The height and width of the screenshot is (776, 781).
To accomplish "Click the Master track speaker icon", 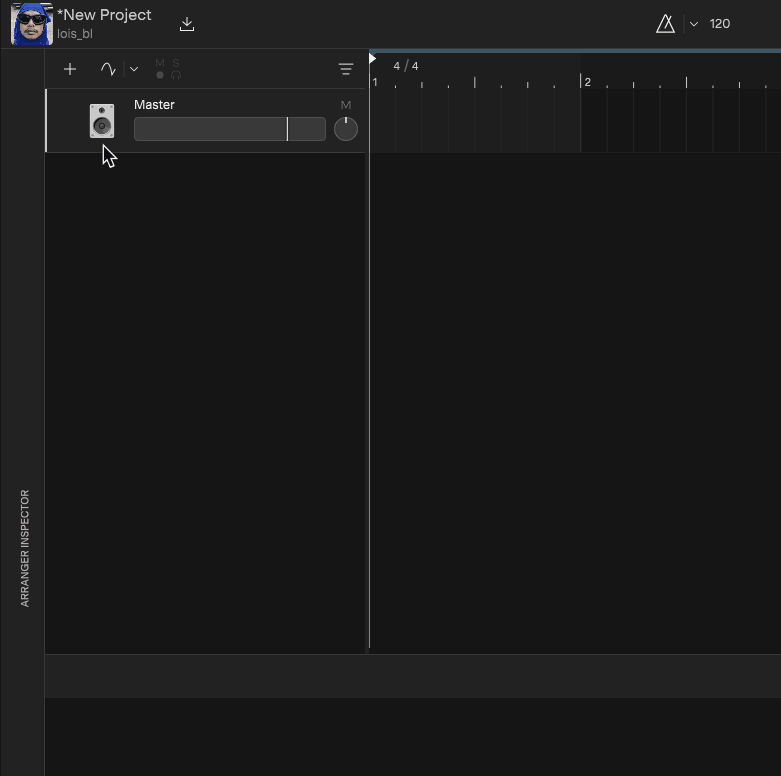I will [102, 121].
